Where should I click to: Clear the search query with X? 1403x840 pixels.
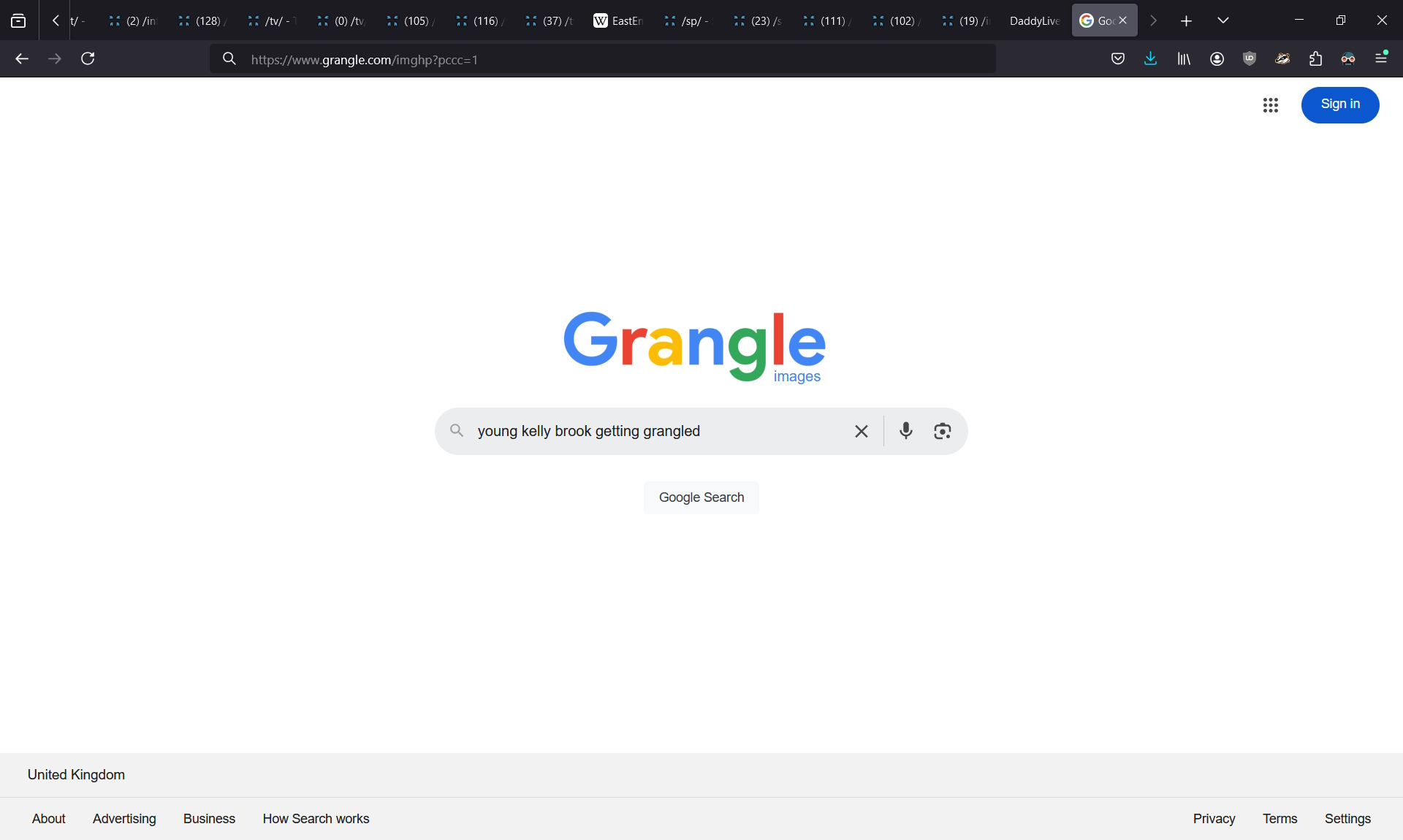coord(862,431)
